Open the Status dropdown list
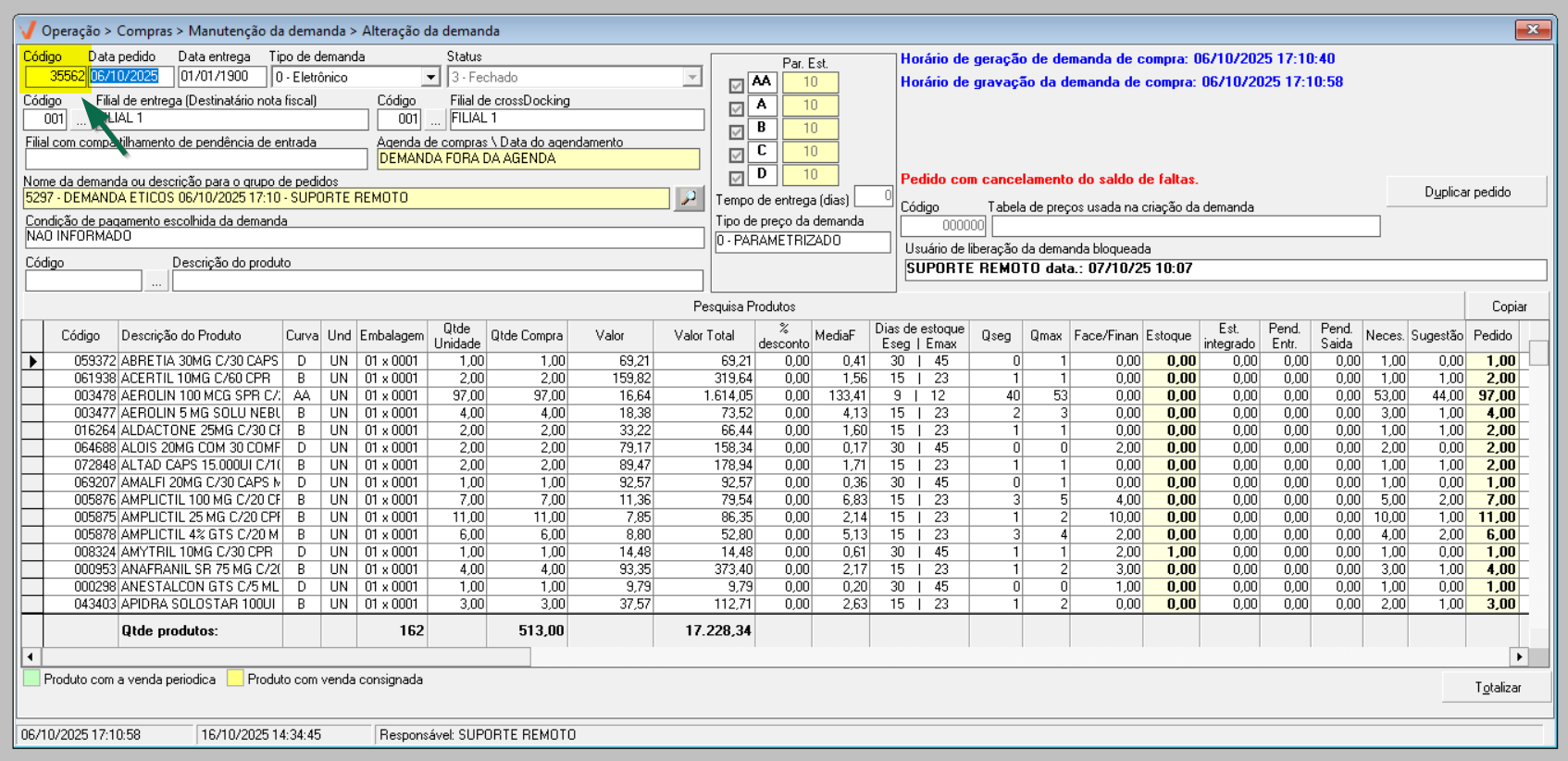The image size is (1568, 761). click(691, 78)
